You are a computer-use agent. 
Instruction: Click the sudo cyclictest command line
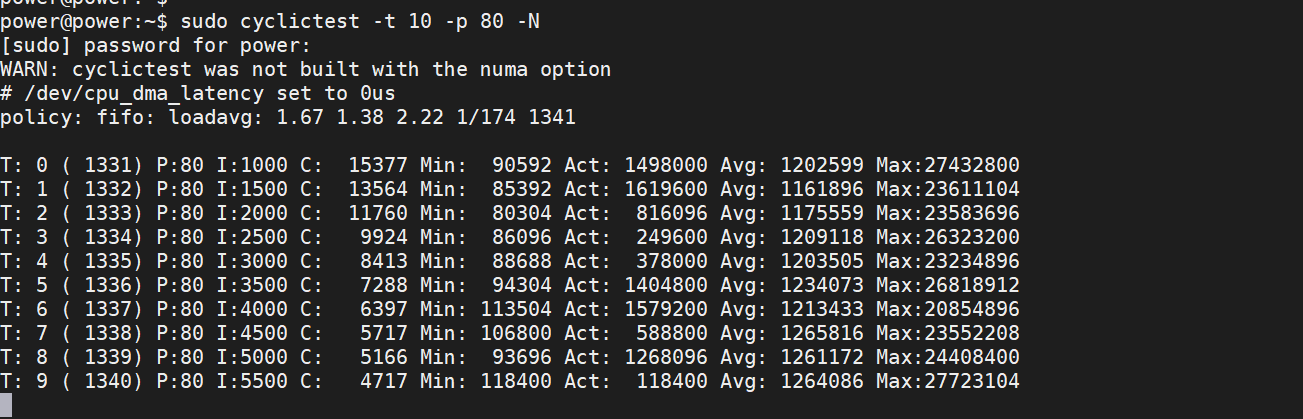point(270,21)
